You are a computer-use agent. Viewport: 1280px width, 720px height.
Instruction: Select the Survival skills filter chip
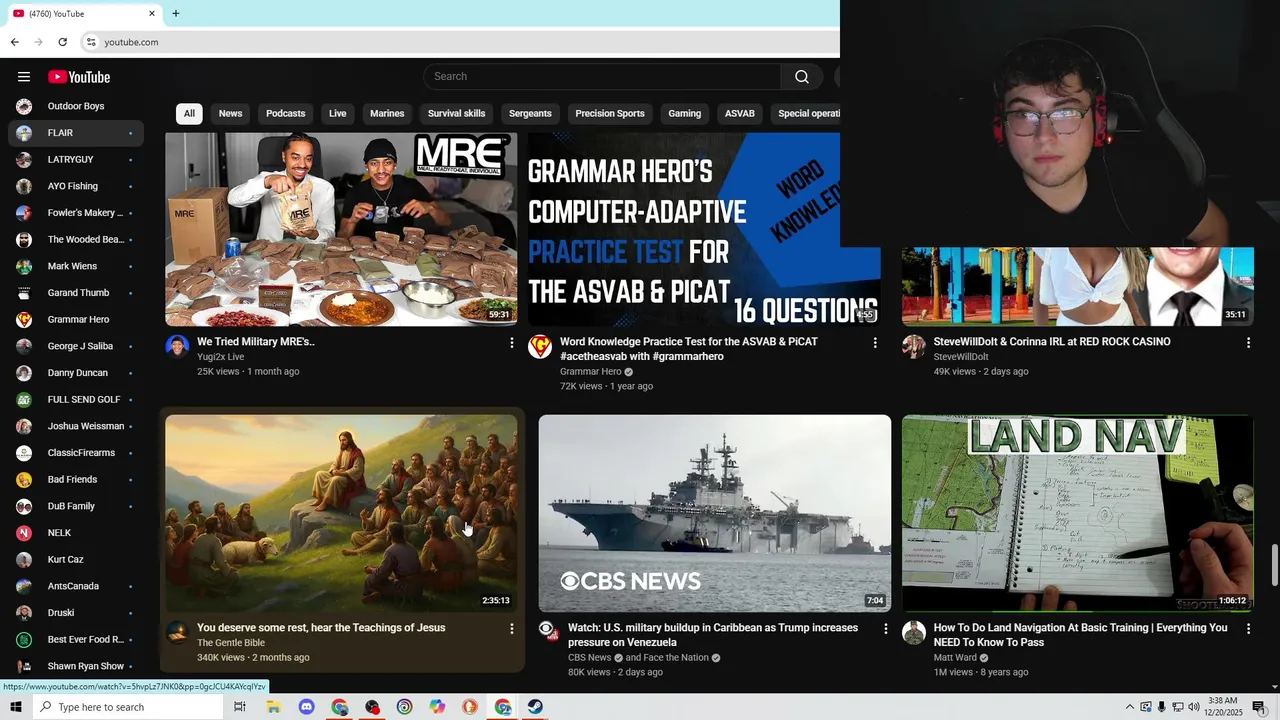(456, 113)
